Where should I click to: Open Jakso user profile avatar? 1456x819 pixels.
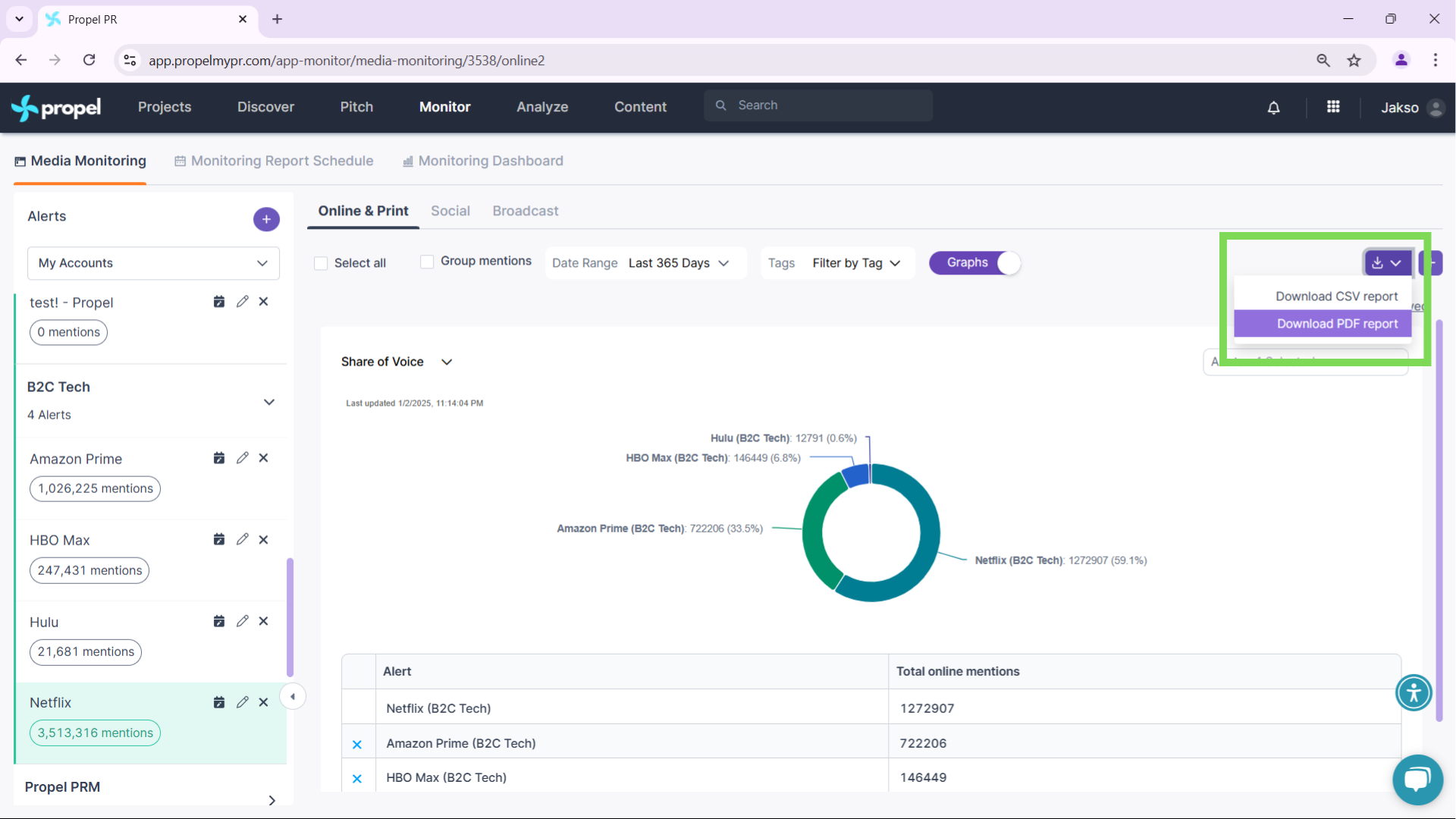tap(1435, 108)
